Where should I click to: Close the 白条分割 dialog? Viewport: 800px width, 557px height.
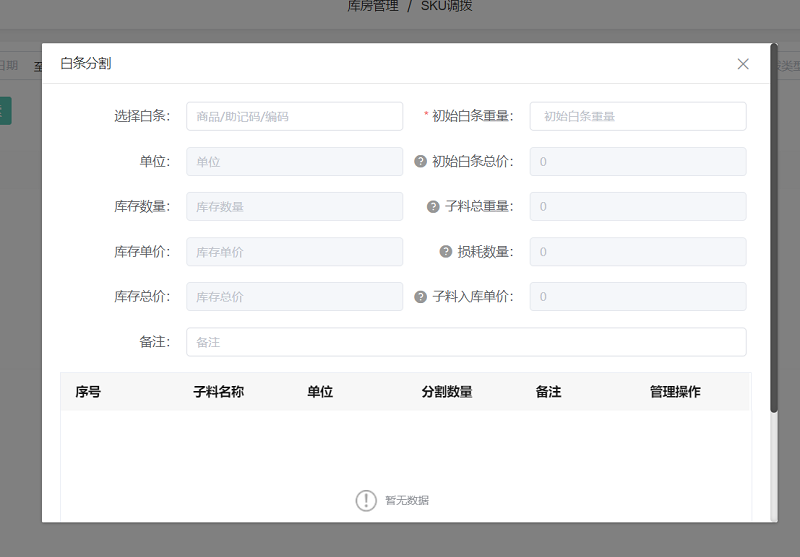point(743,64)
